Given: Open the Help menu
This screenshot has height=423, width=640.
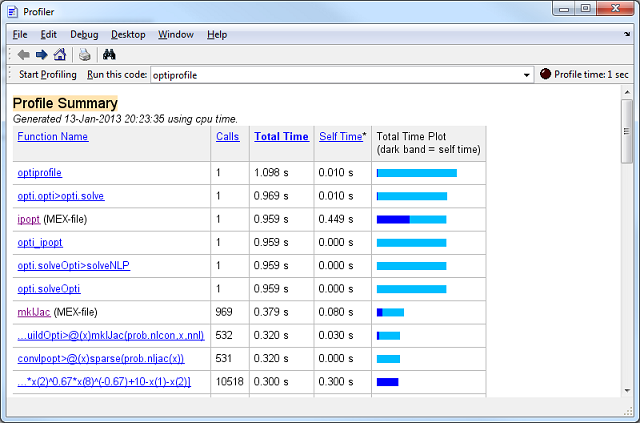Looking at the screenshot, I should [x=217, y=35].
